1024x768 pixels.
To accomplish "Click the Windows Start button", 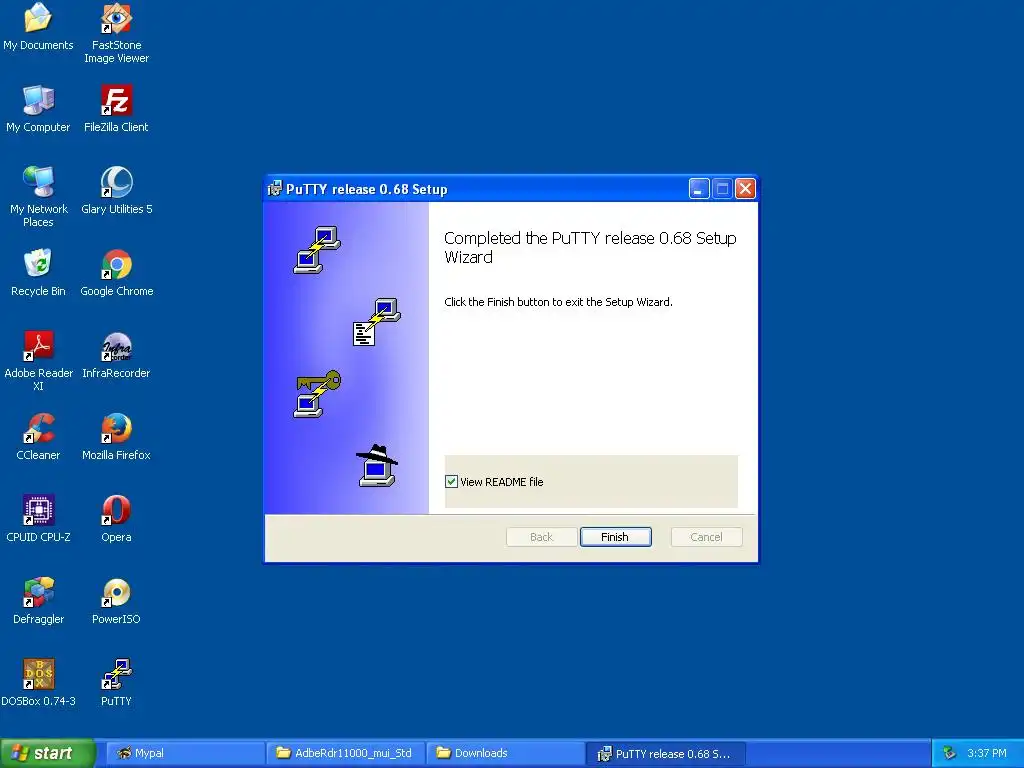I will [47, 753].
